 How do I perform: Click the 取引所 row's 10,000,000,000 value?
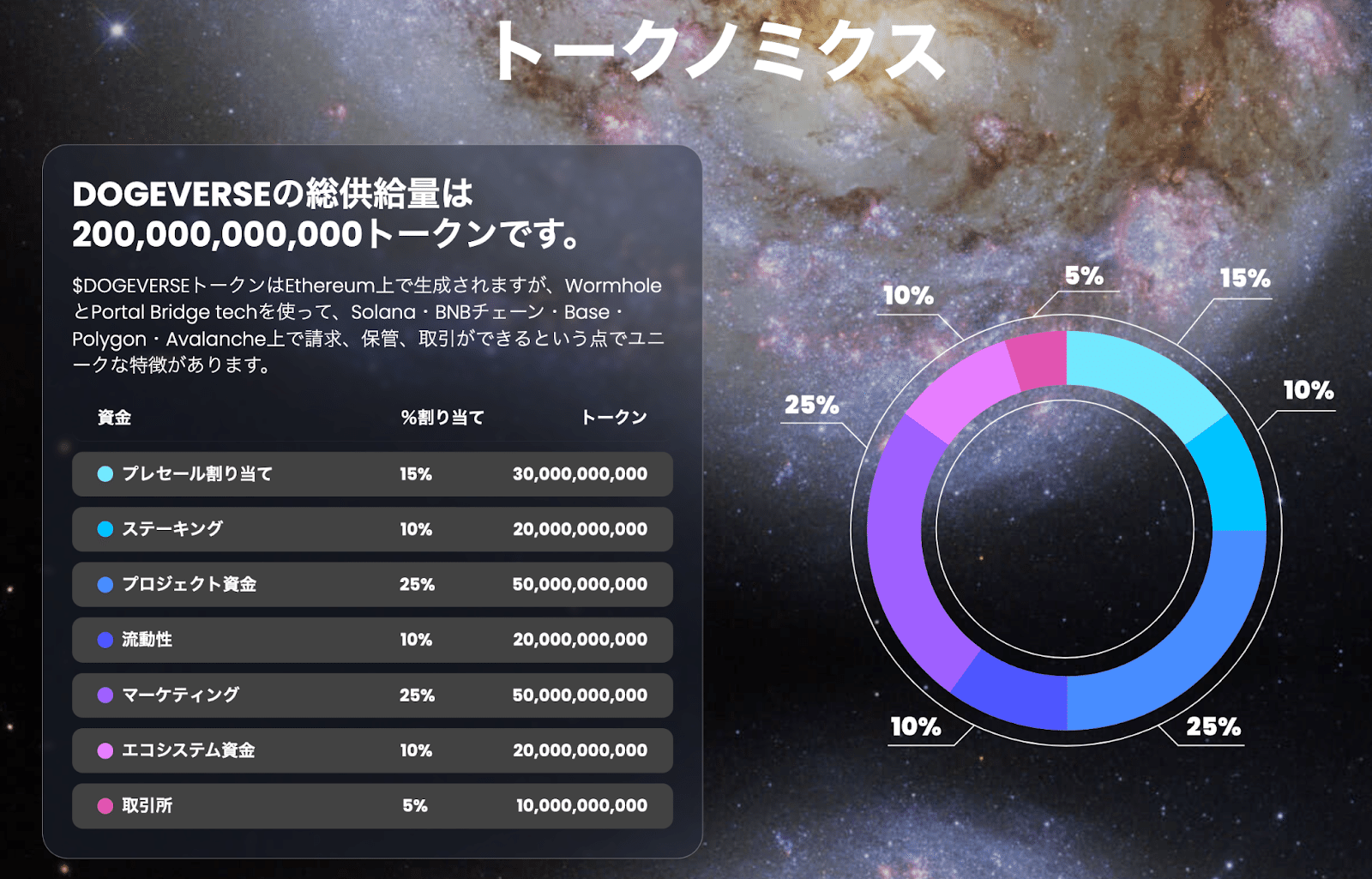582,806
